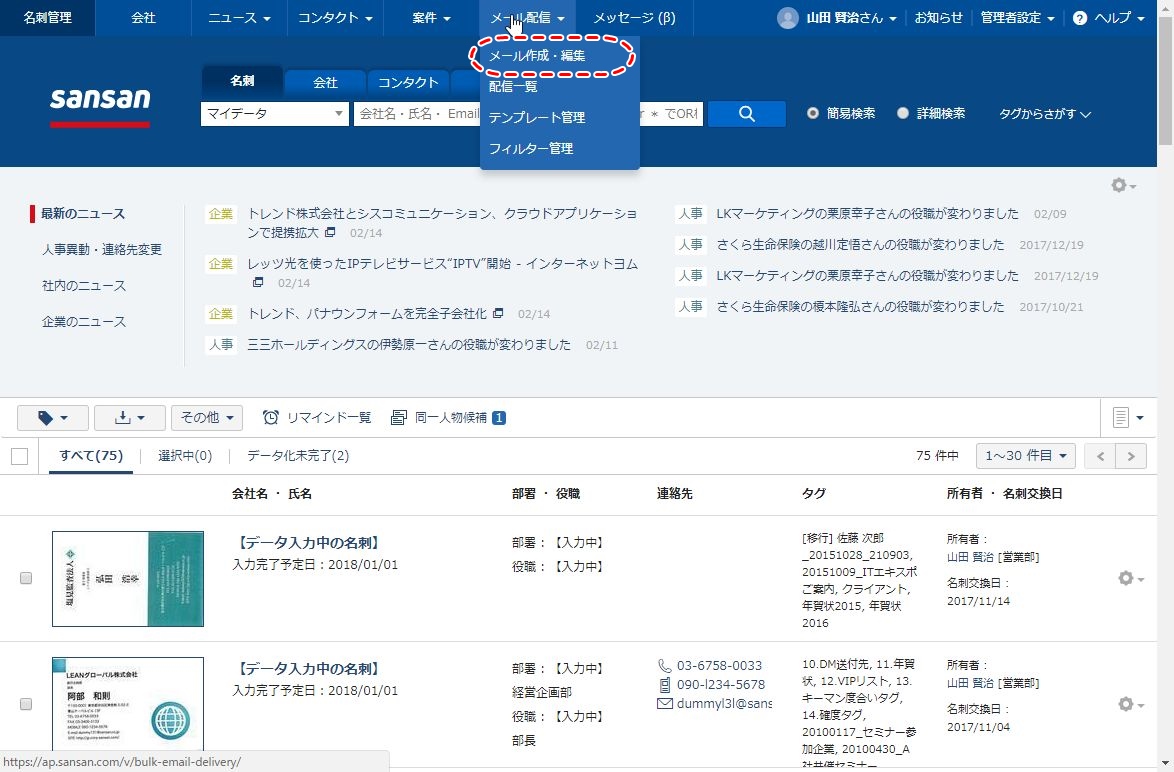Click the help question mark icon
Viewport: 1174px width, 772px height.
pos(1080,18)
